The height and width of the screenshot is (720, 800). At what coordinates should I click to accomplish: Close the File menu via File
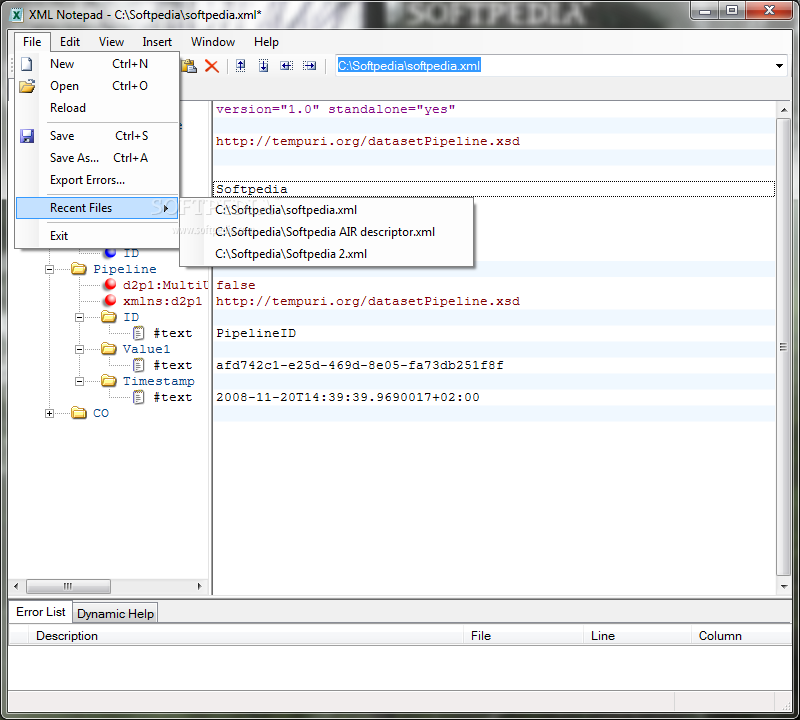[32, 42]
